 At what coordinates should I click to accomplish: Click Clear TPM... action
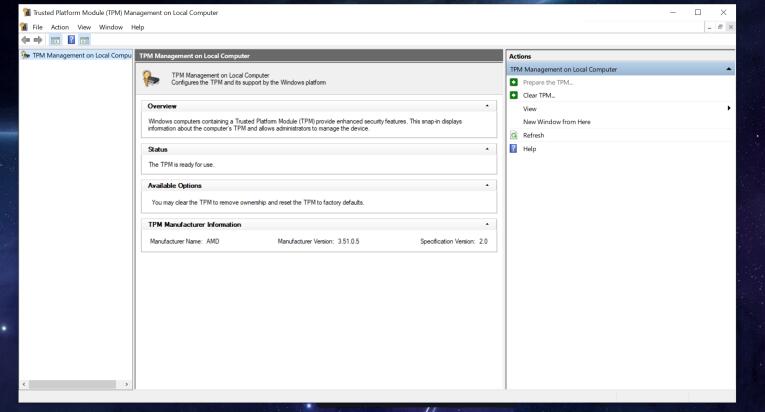(539, 95)
